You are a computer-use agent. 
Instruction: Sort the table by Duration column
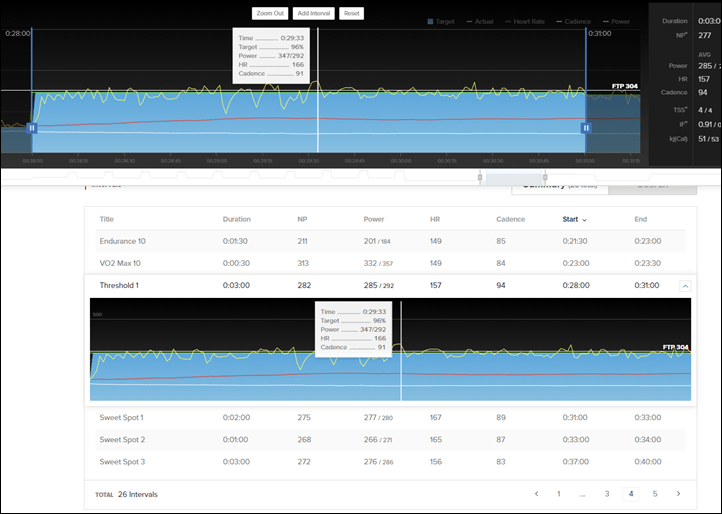[237, 219]
